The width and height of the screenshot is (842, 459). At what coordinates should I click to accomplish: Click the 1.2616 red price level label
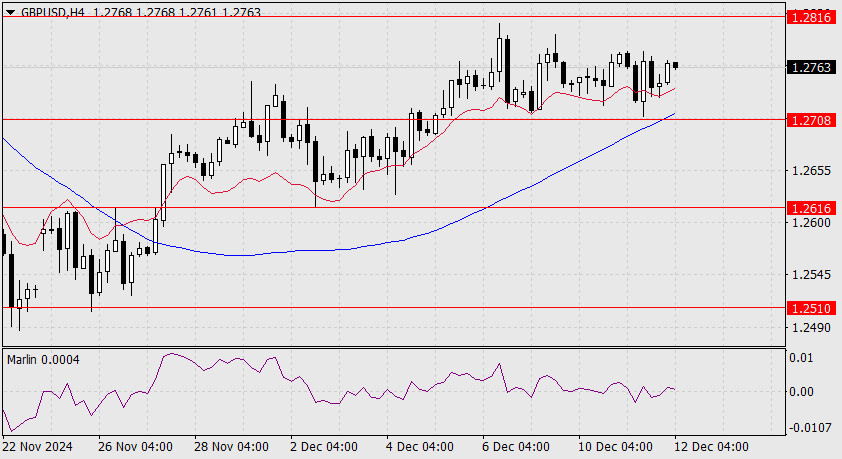(x=811, y=208)
